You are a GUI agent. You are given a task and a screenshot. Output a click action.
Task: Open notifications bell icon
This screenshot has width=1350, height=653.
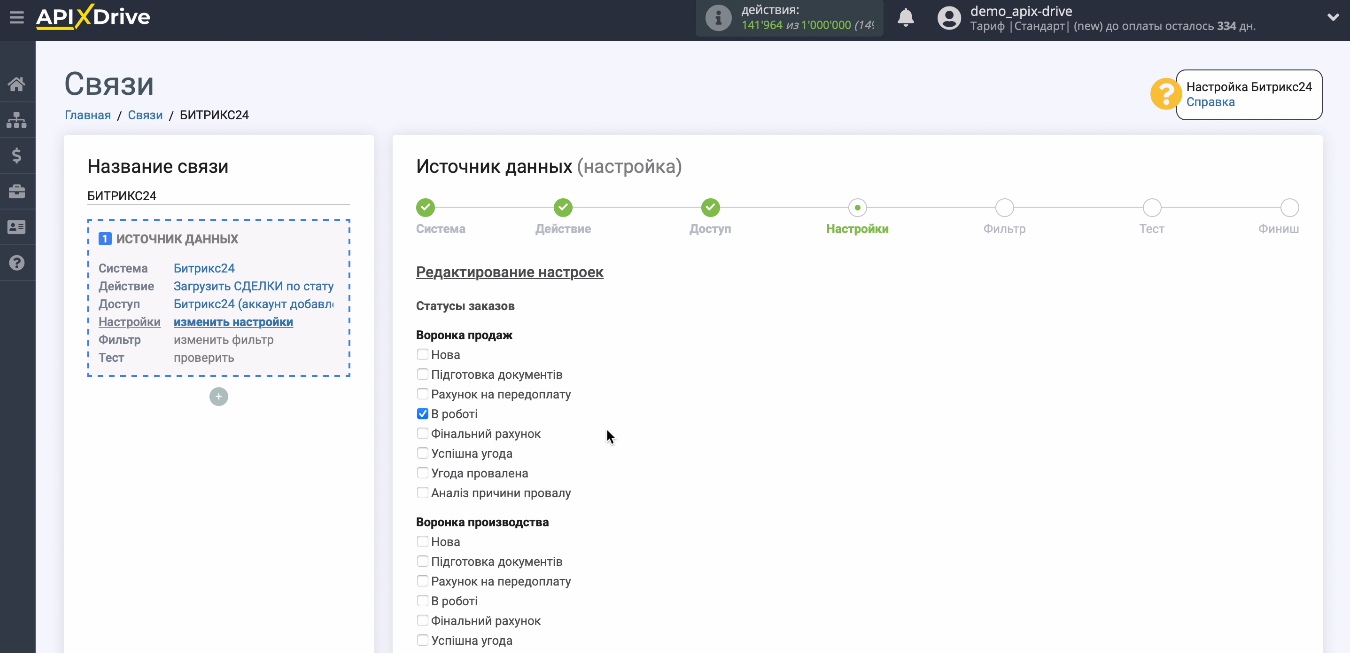tap(906, 18)
